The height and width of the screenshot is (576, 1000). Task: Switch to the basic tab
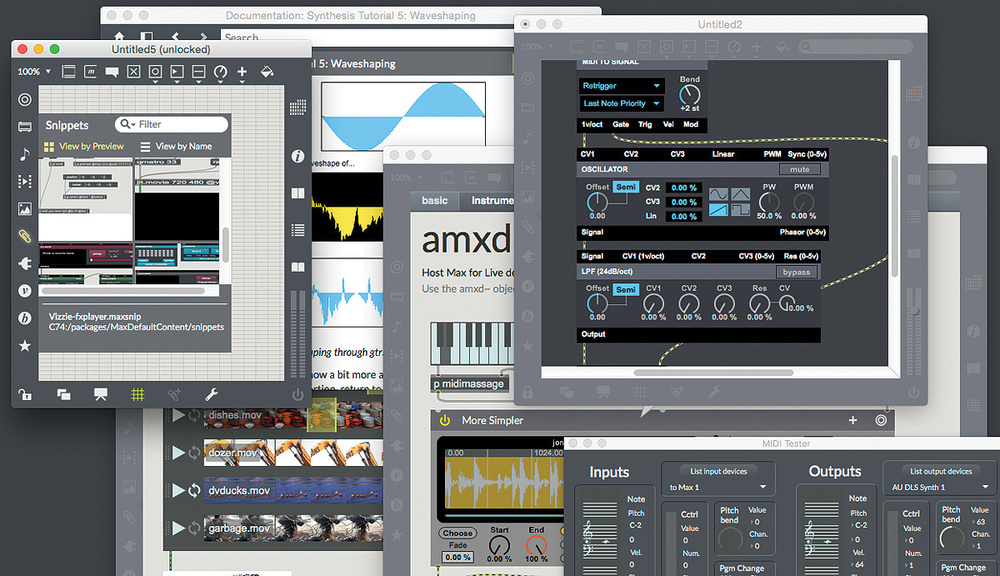(x=435, y=200)
